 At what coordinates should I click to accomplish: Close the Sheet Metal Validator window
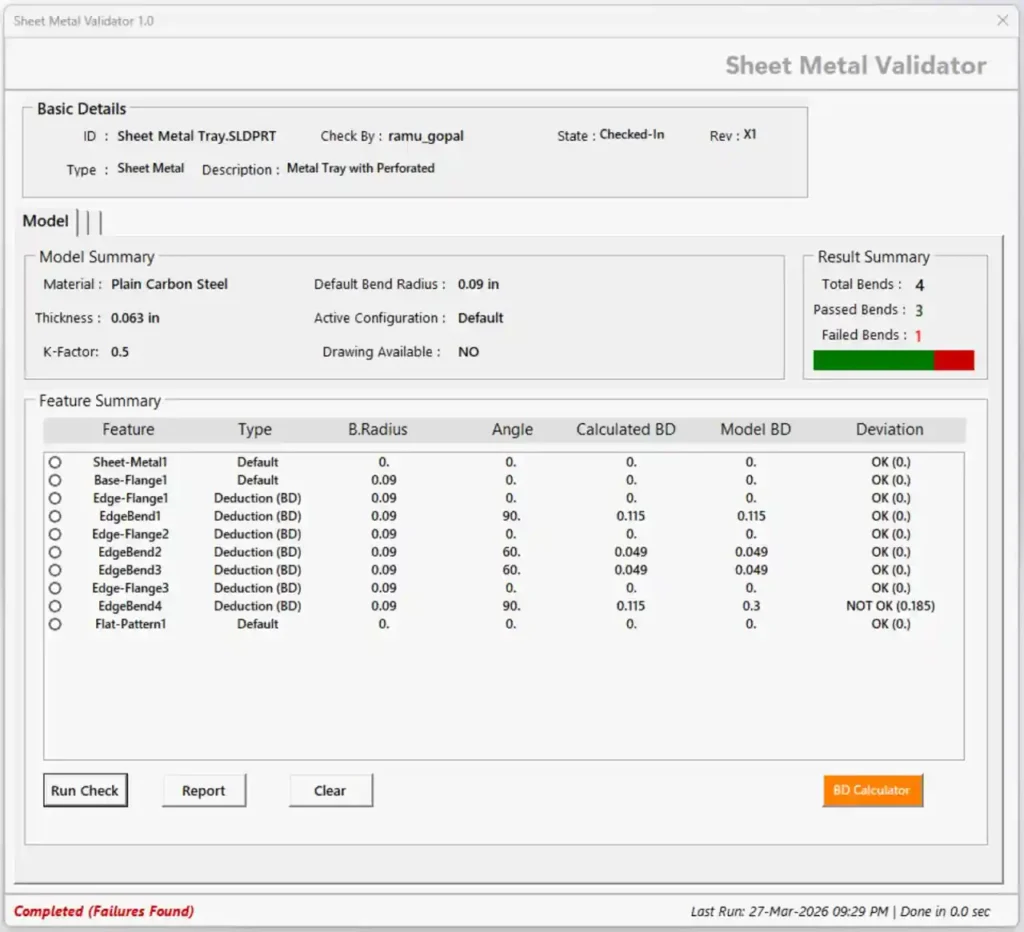[x=1003, y=20]
